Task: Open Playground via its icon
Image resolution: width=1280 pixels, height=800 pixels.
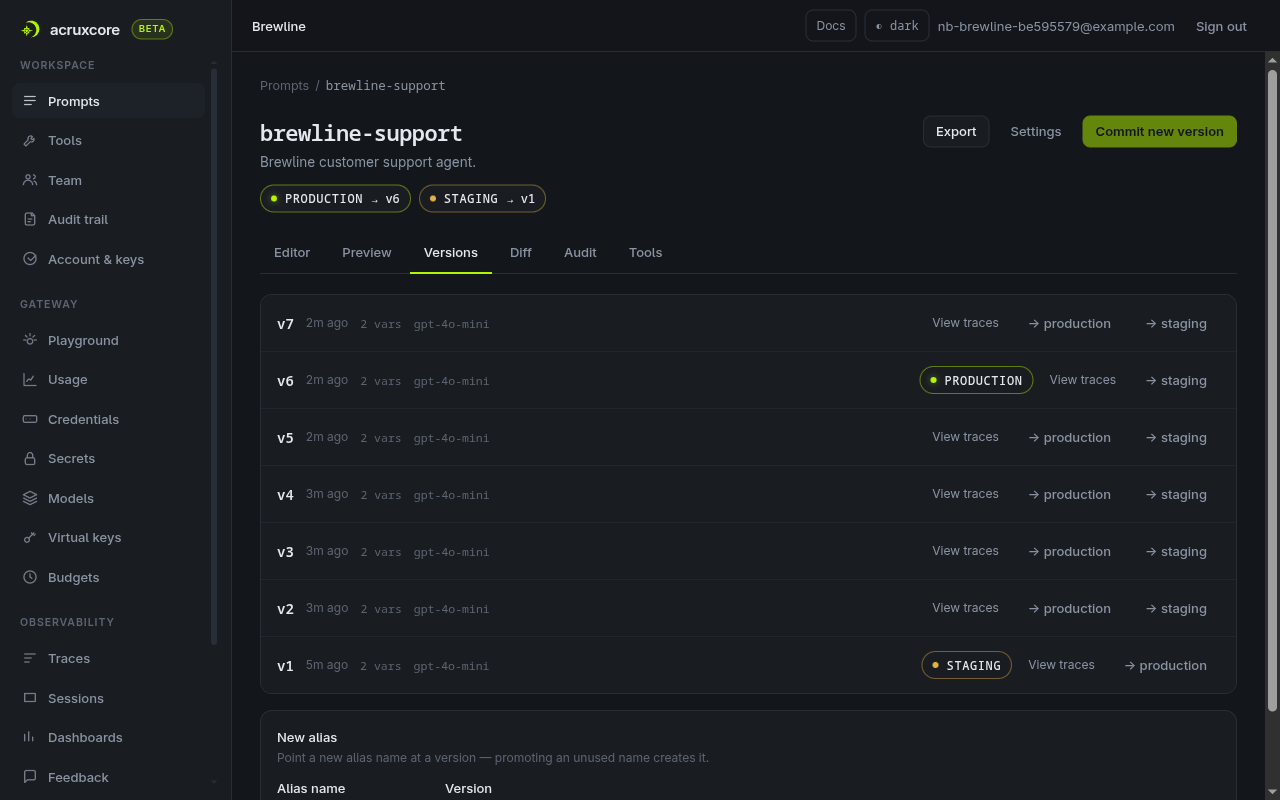Action: [30, 340]
